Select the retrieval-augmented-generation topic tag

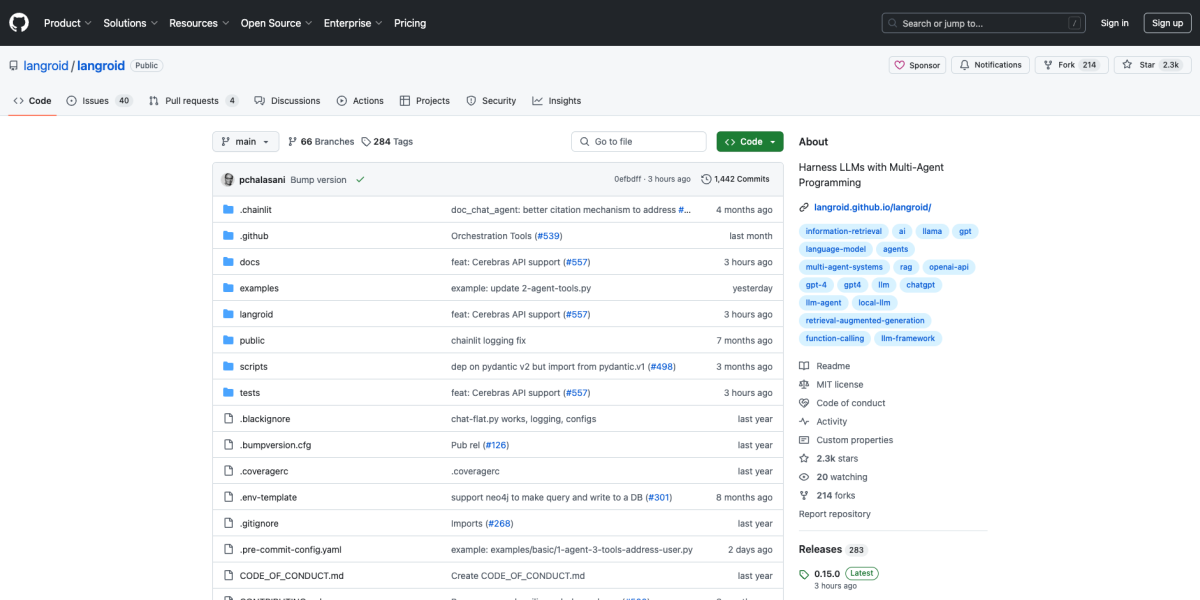tap(866, 320)
